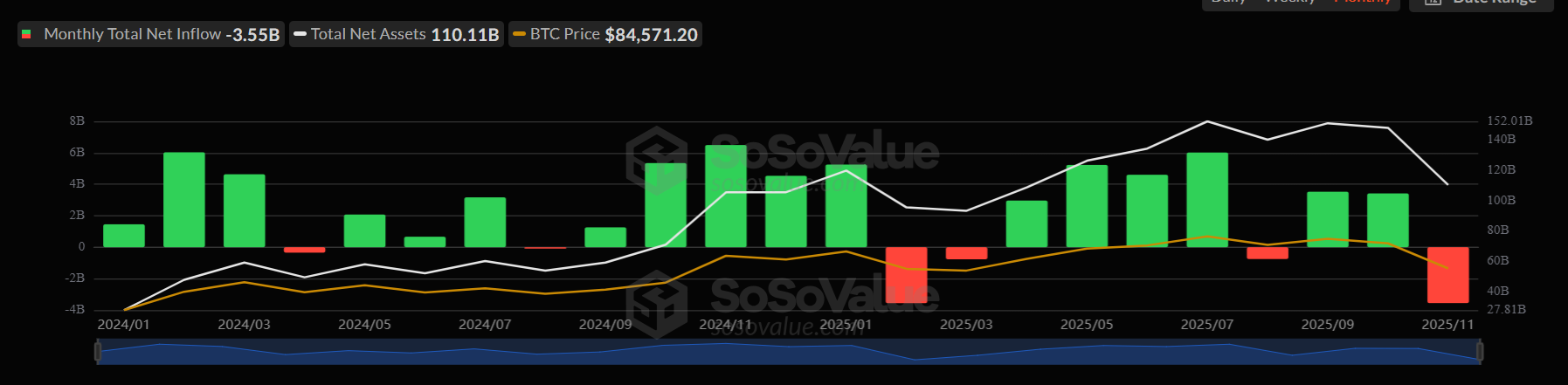Image resolution: width=1568 pixels, height=385 pixels.
Task: Select the June 2024 short green bar
Action: (x=425, y=242)
